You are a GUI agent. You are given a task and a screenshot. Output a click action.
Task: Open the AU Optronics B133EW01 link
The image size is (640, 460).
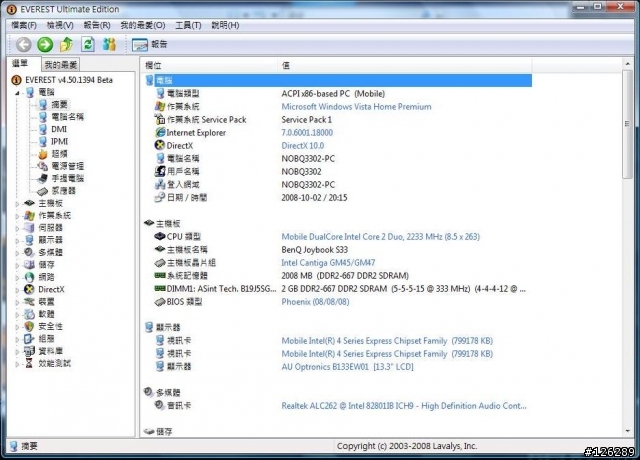[x=347, y=367]
